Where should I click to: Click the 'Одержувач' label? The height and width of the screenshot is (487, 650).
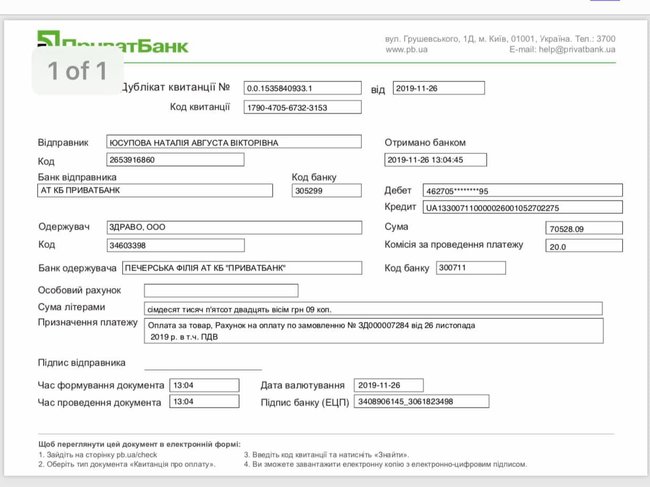click(x=64, y=227)
